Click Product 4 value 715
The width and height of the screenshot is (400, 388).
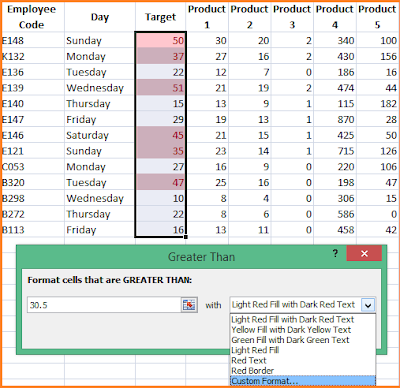[x=335, y=151]
